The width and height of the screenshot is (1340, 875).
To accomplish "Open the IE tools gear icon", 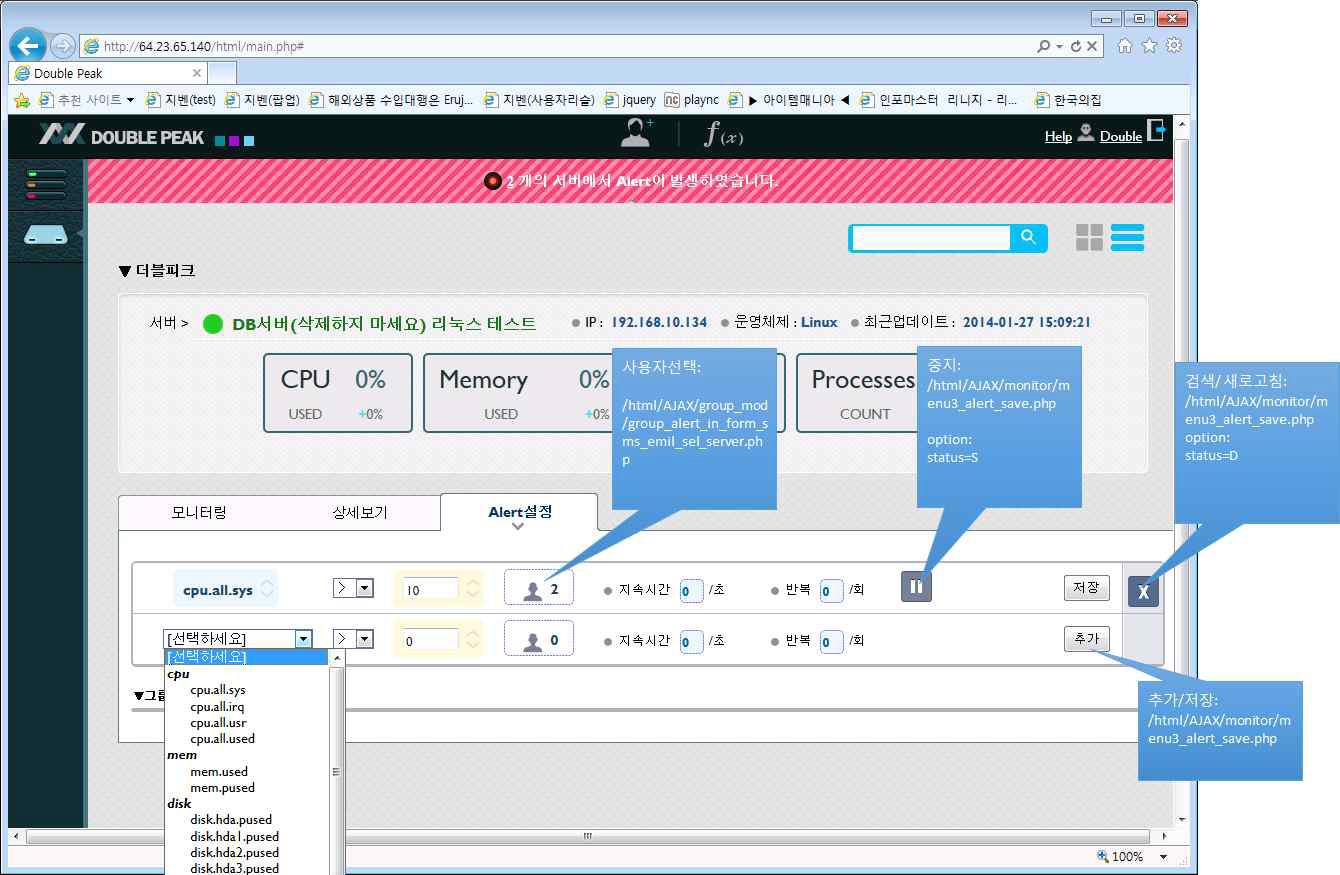I will tap(1174, 45).
